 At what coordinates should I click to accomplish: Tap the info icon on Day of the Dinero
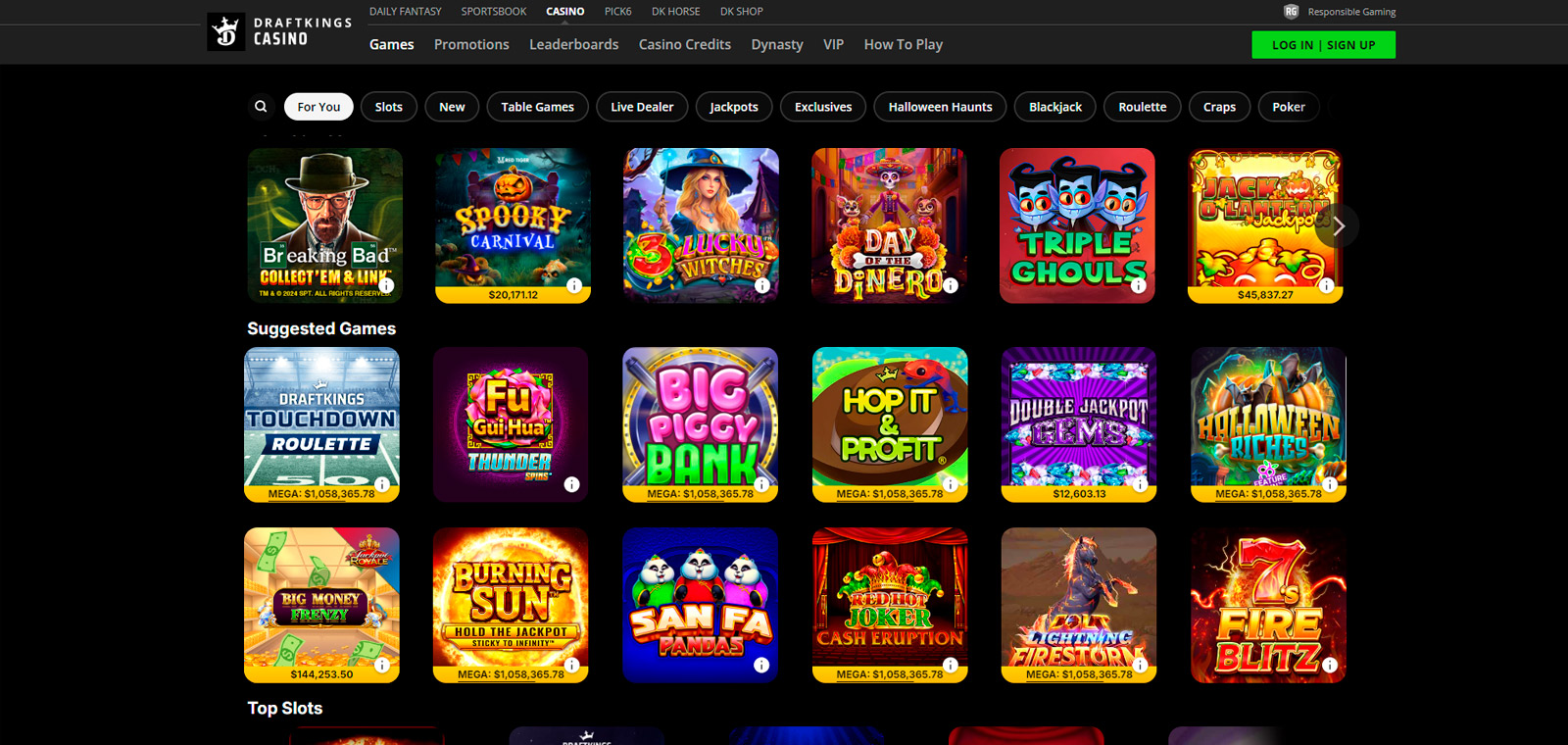(x=950, y=286)
